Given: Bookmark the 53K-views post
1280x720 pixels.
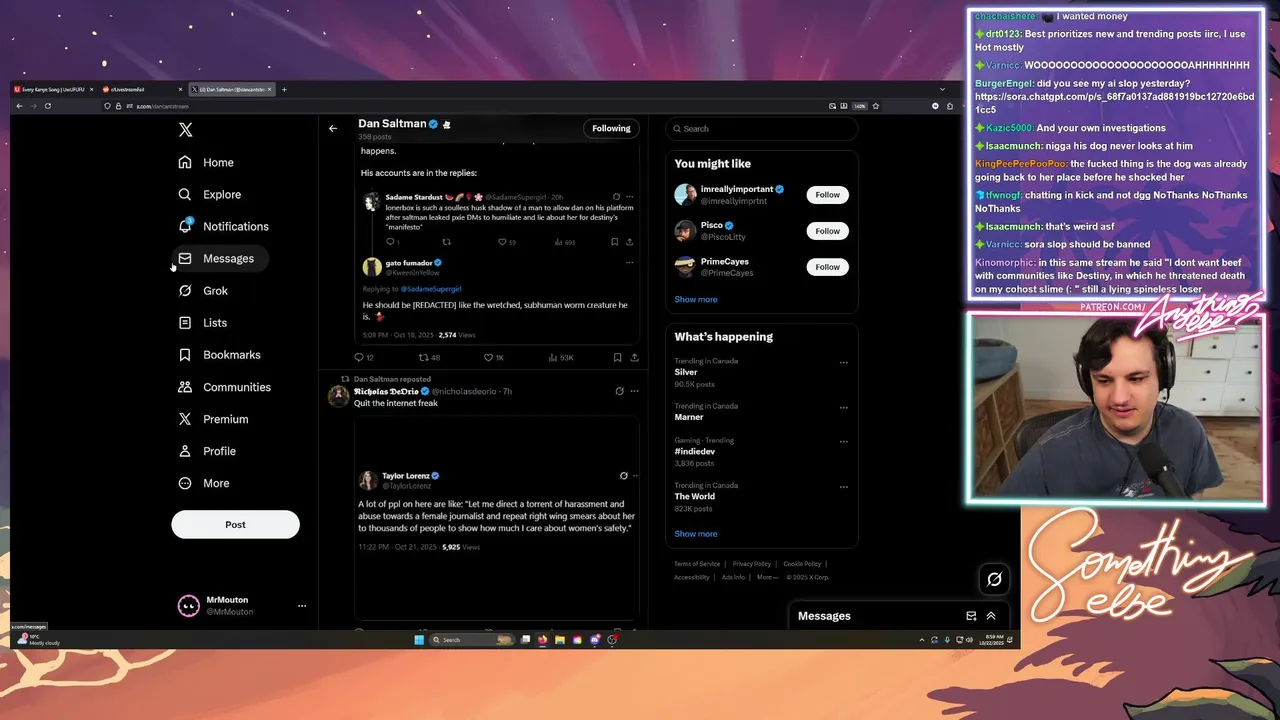Looking at the screenshot, I should [617, 357].
